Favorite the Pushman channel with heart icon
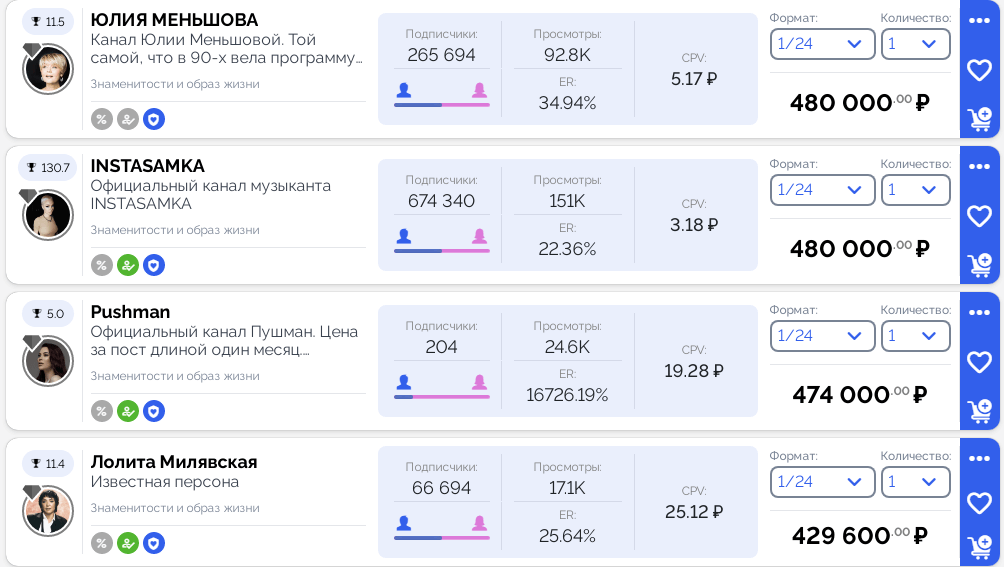 tap(979, 362)
